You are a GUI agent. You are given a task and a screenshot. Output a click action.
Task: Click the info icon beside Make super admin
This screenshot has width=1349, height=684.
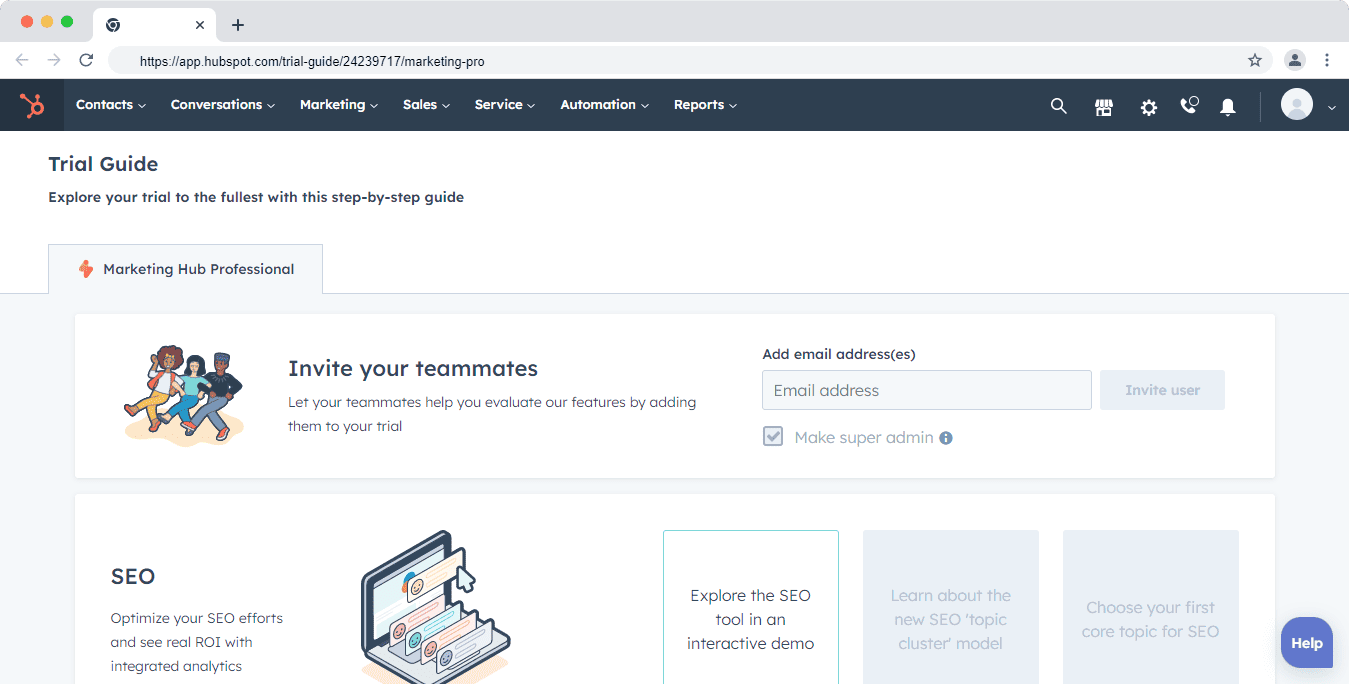tap(946, 438)
